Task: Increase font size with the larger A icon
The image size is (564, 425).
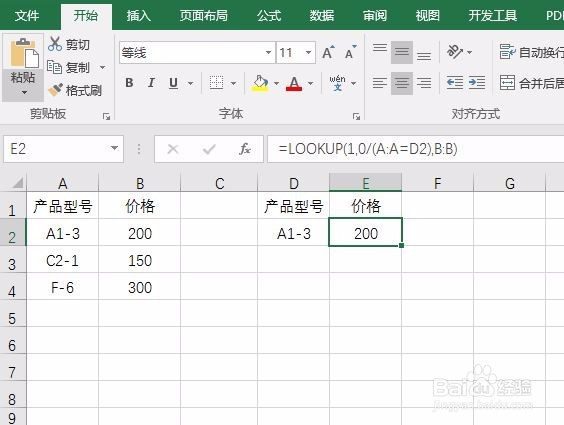Action: coord(328,52)
